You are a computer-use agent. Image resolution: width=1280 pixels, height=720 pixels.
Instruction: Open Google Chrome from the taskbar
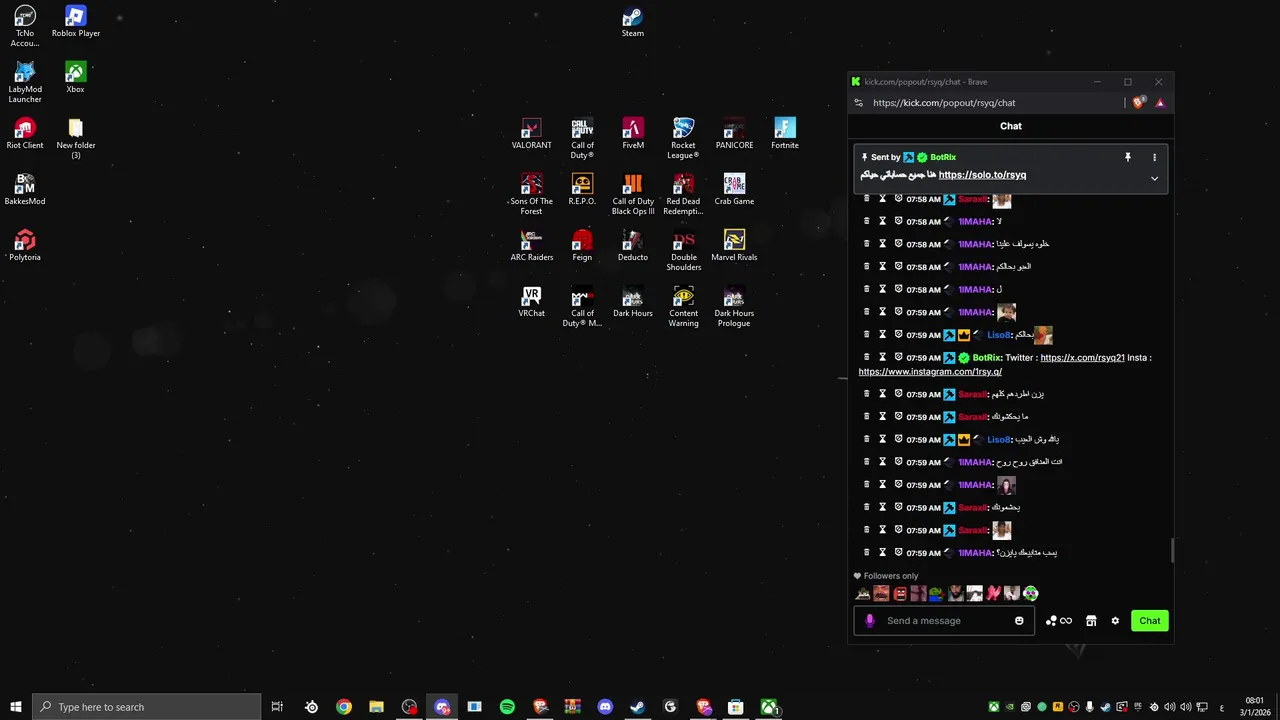tap(344, 707)
